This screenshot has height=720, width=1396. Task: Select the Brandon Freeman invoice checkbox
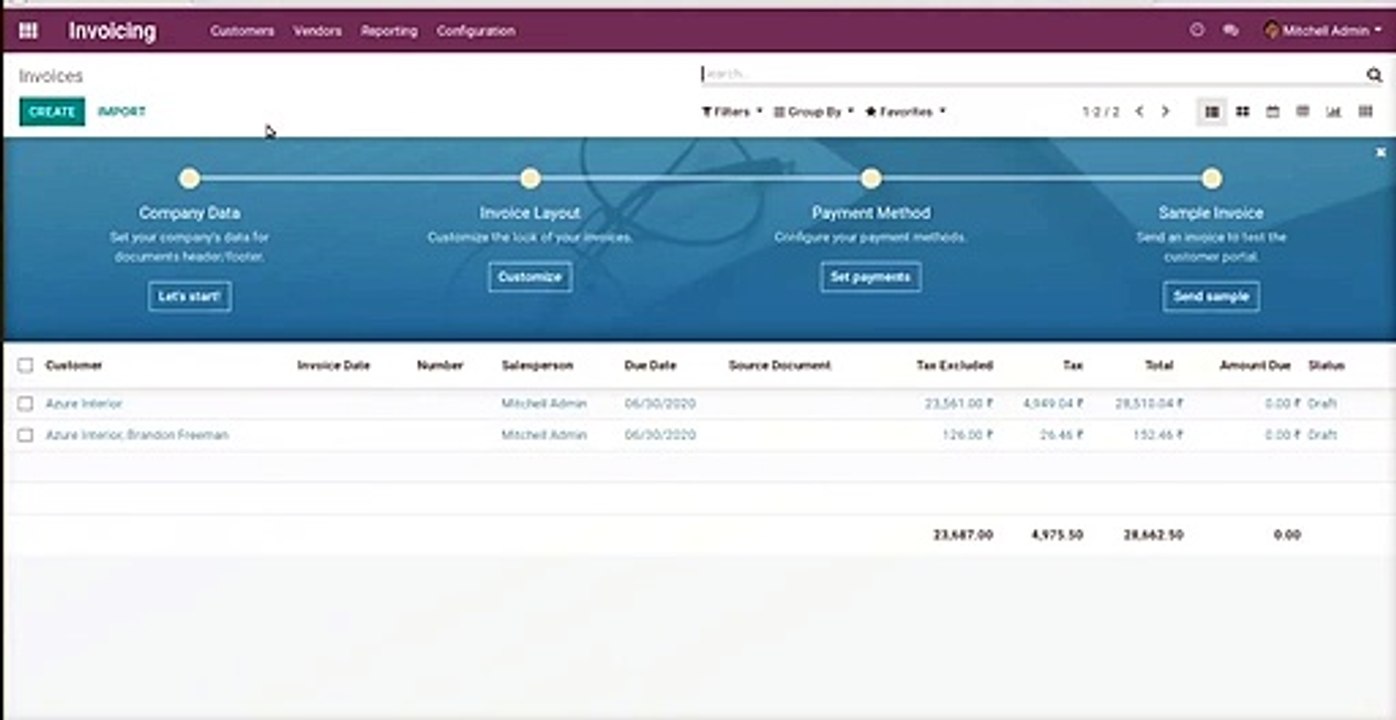pyautogui.click(x=25, y=435)
